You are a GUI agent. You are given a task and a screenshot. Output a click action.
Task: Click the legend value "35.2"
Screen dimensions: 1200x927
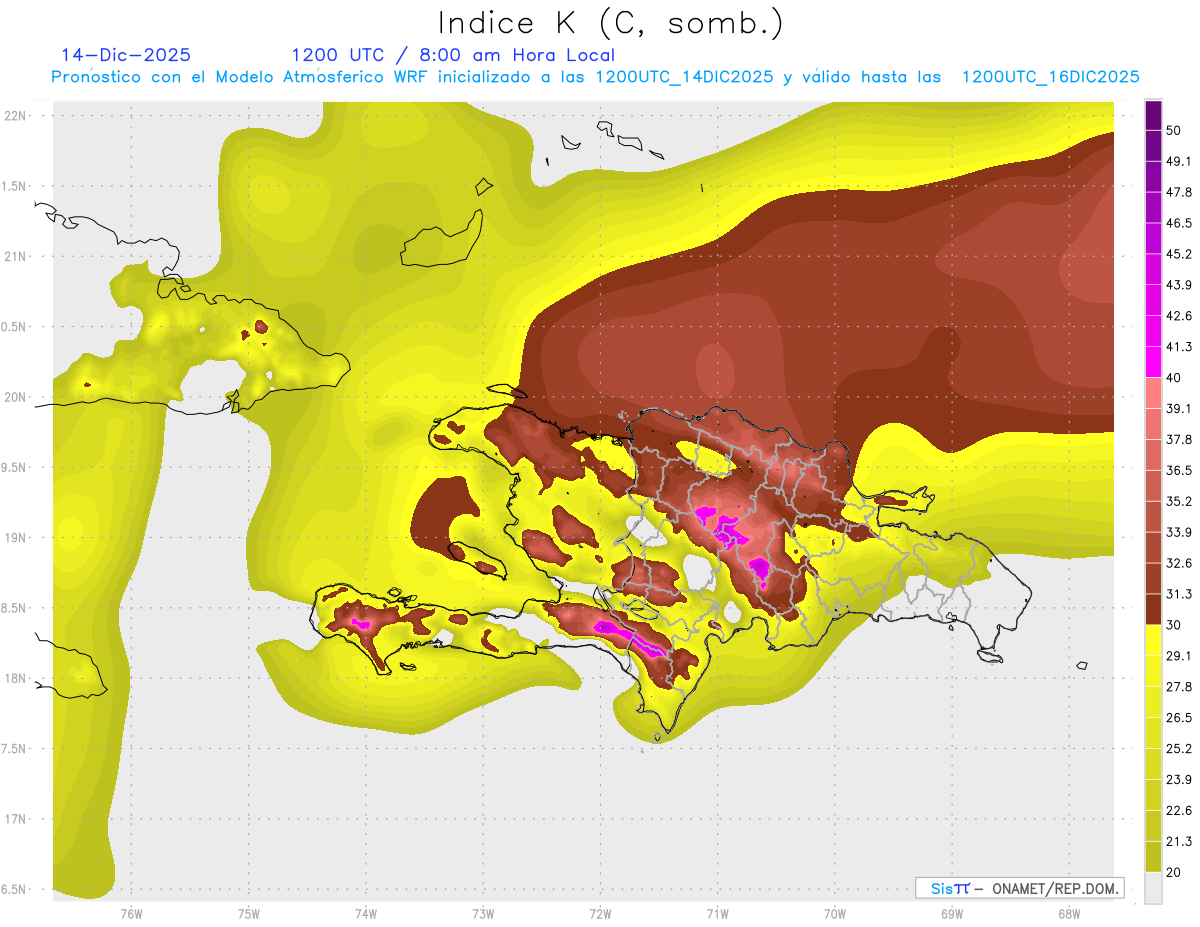pyautogui.click(x=1179, y=501)
